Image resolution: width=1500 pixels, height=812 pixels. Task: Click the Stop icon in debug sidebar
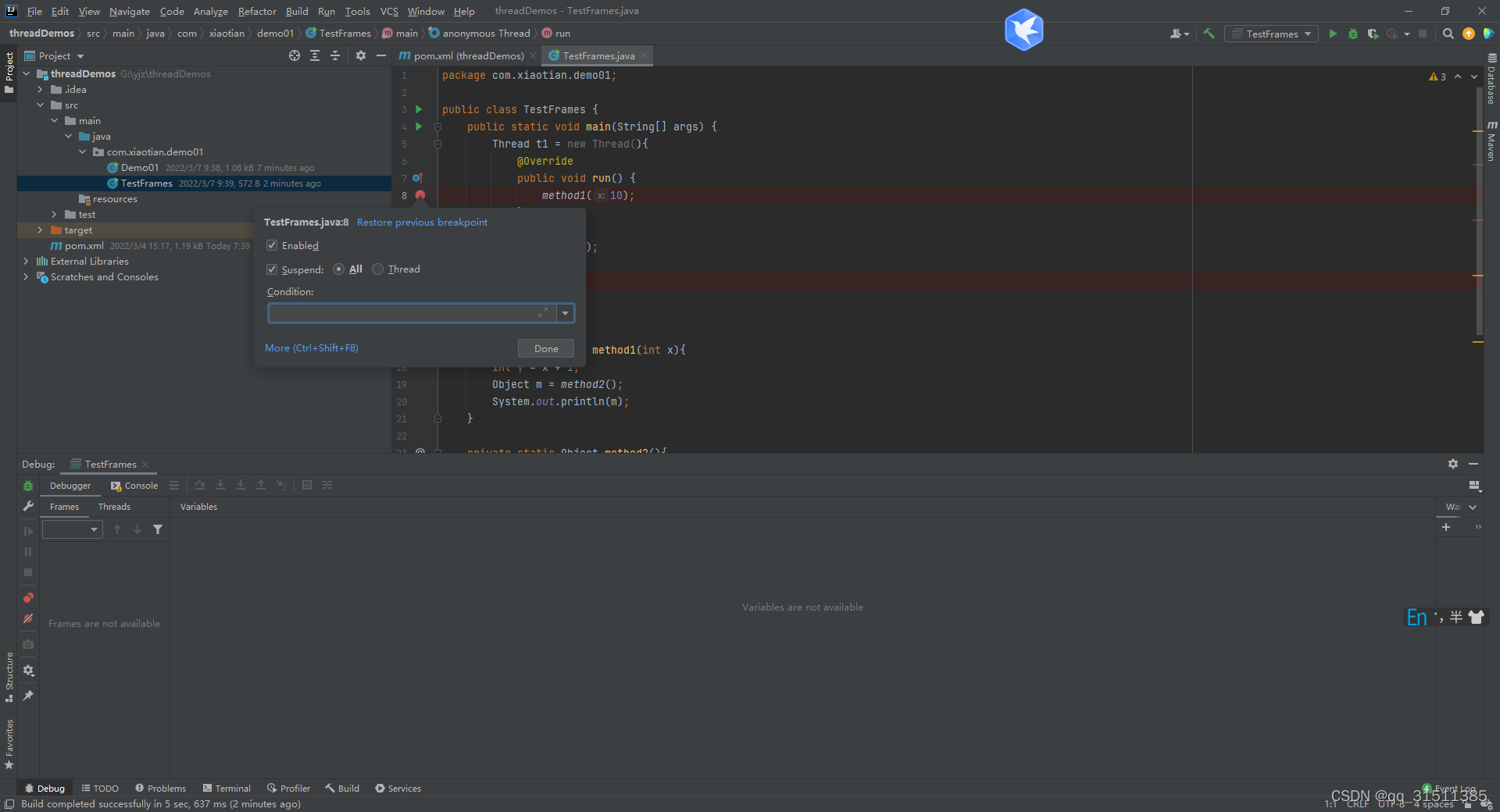(x=28, y=572)
